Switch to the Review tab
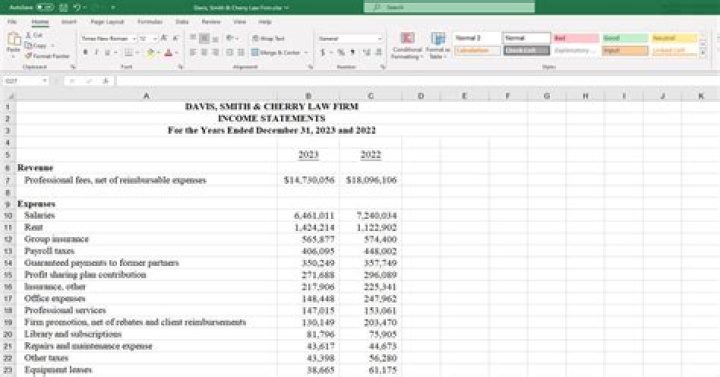Image resolution: width=720 pixels, height=377 pixels. click(211, 22)
